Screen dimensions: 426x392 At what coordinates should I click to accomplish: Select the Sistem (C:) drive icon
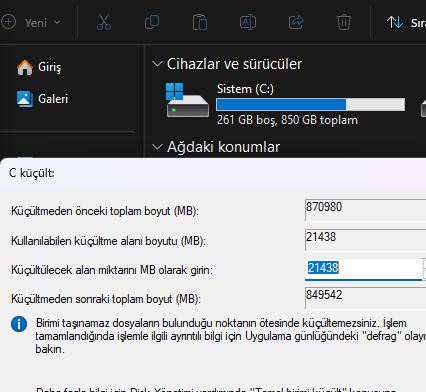click(188, 100)
